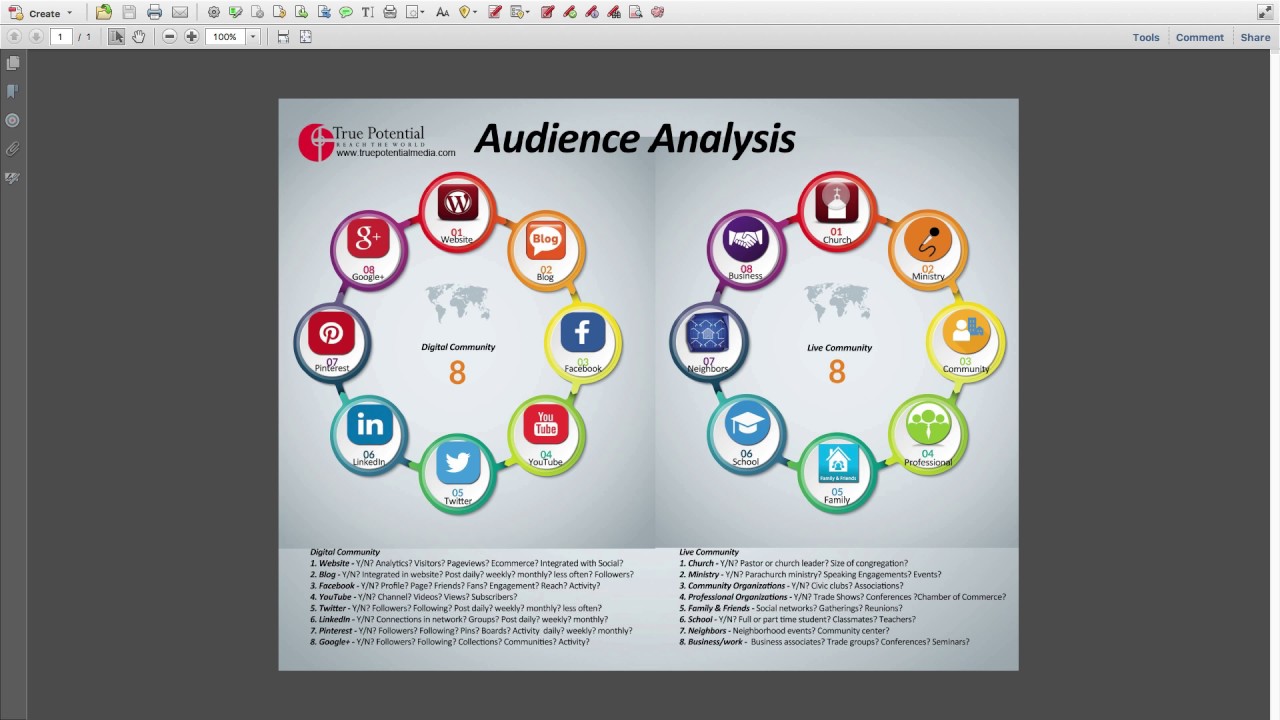Click the Save floppy disk icon
Screen dimensions: 1280x720
(x=129, y=12)
